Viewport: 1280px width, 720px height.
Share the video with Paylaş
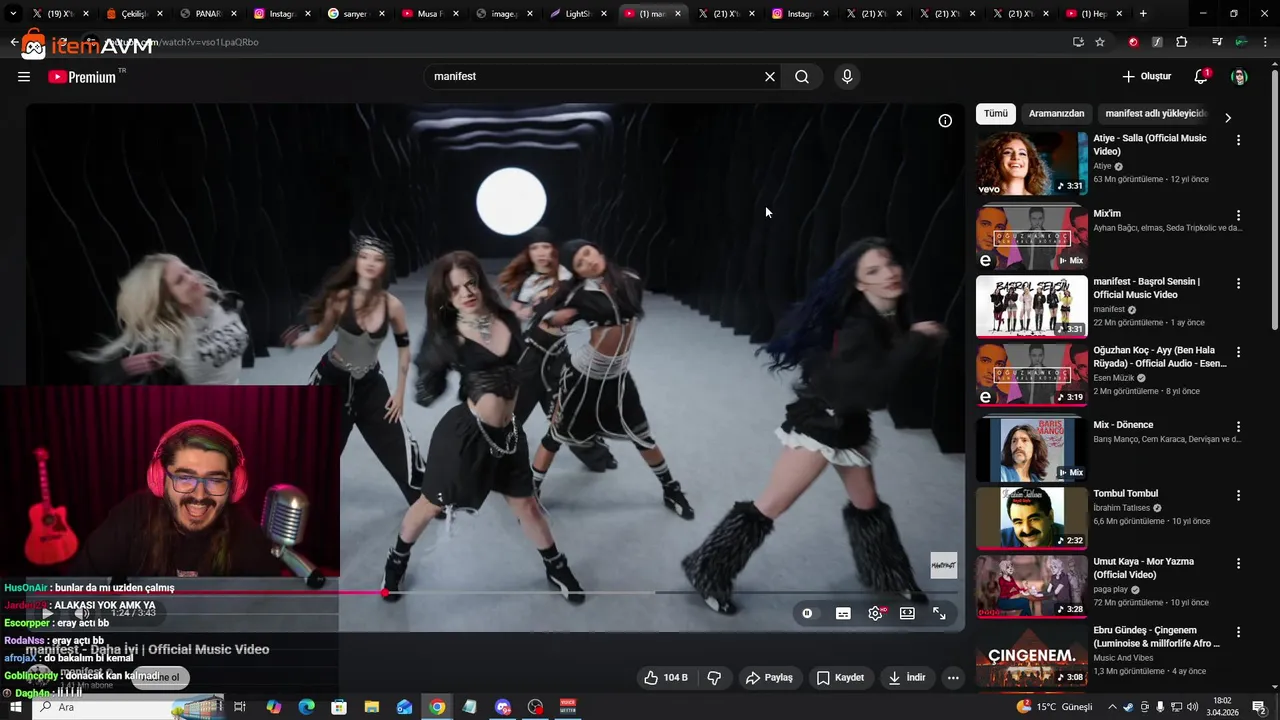click(x=769, y=678)
